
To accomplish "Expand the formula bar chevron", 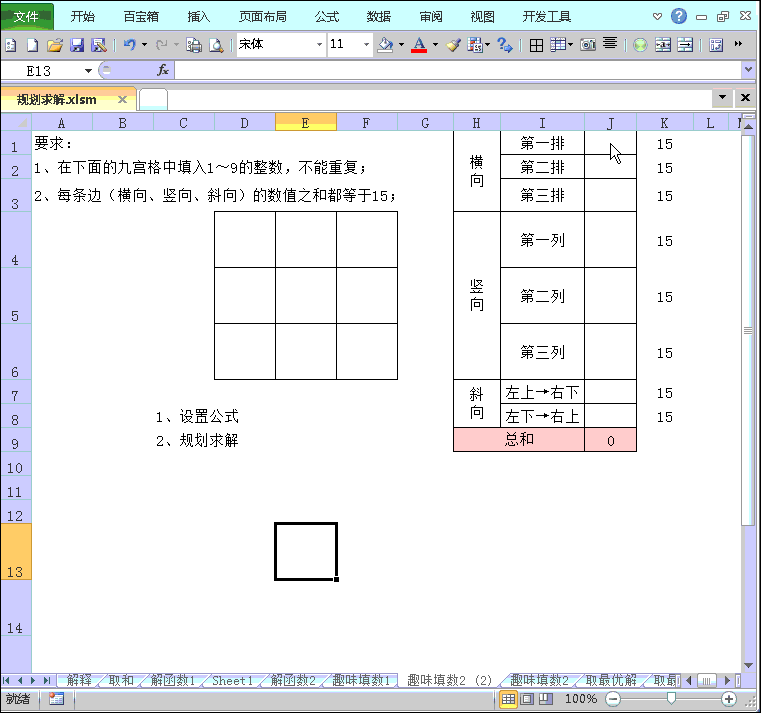I will [x=748, y=70].
